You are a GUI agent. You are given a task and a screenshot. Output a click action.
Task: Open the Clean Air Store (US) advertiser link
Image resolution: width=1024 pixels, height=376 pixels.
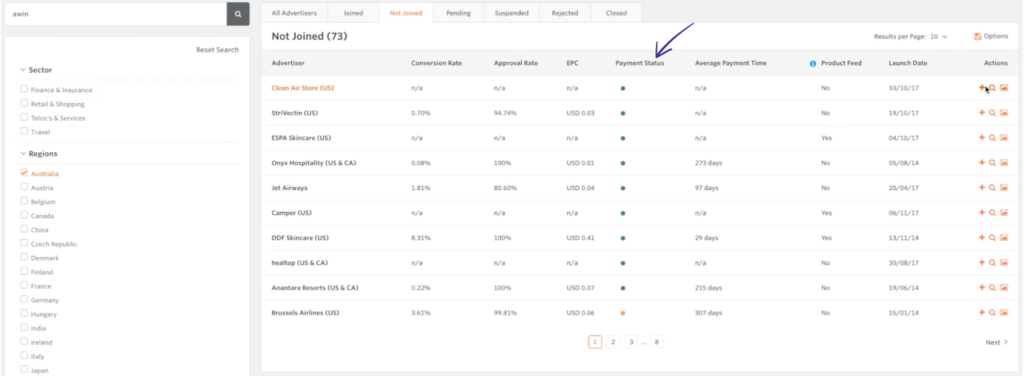tap(302, 88)
